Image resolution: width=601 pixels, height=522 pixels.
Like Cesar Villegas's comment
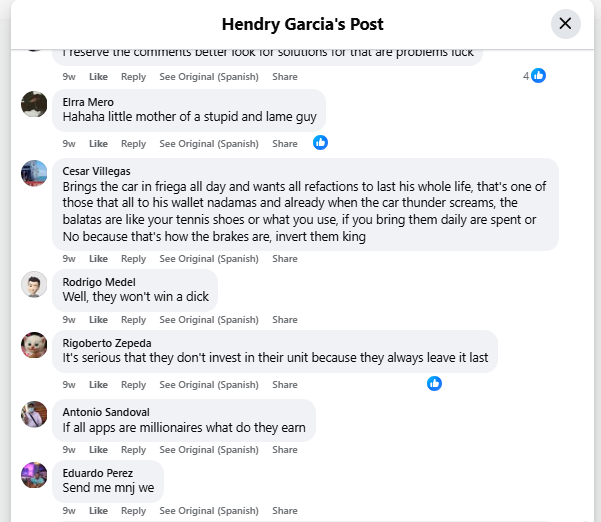[x=98, y=259]
